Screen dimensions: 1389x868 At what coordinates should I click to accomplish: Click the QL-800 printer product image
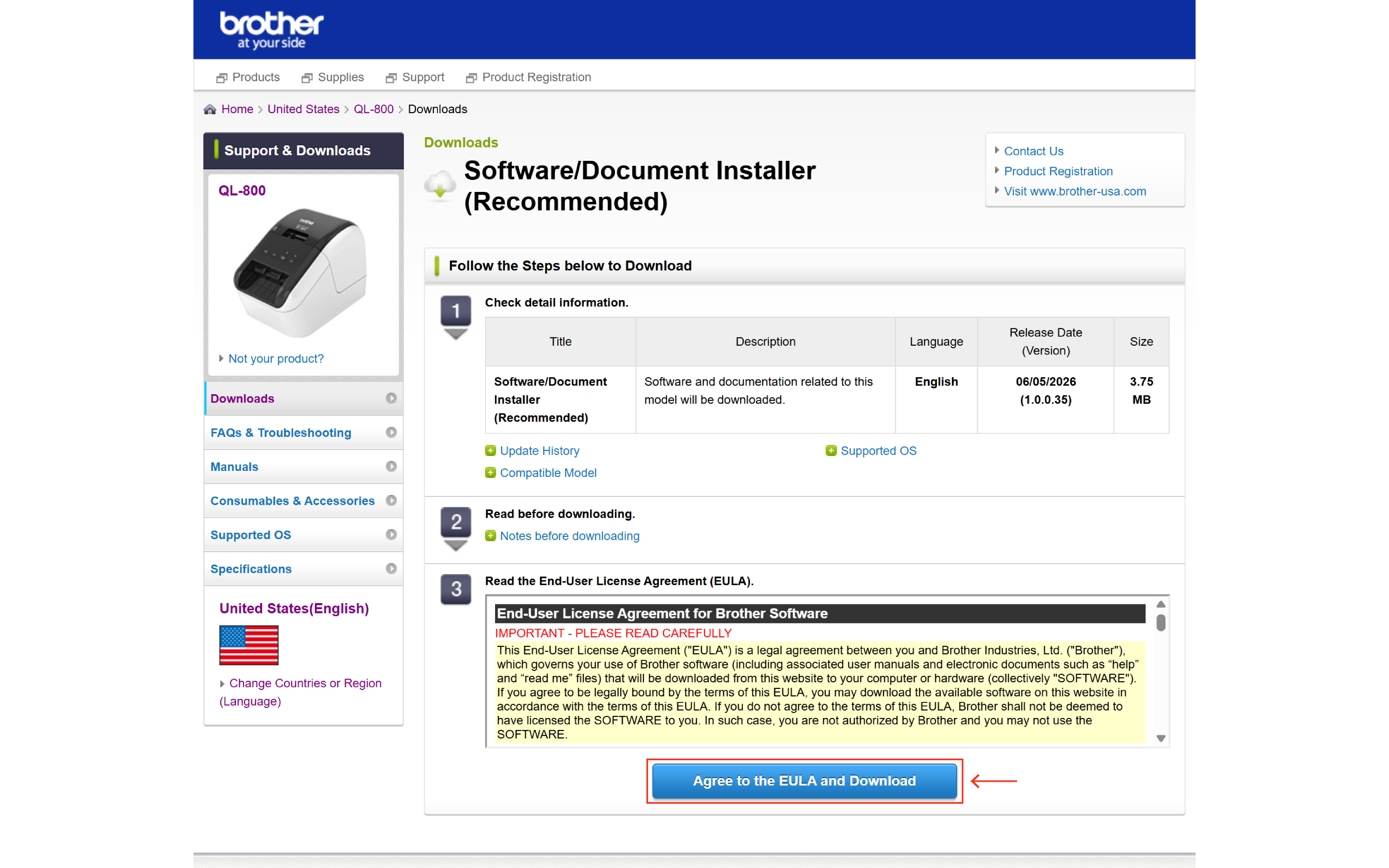pos(300,273)
